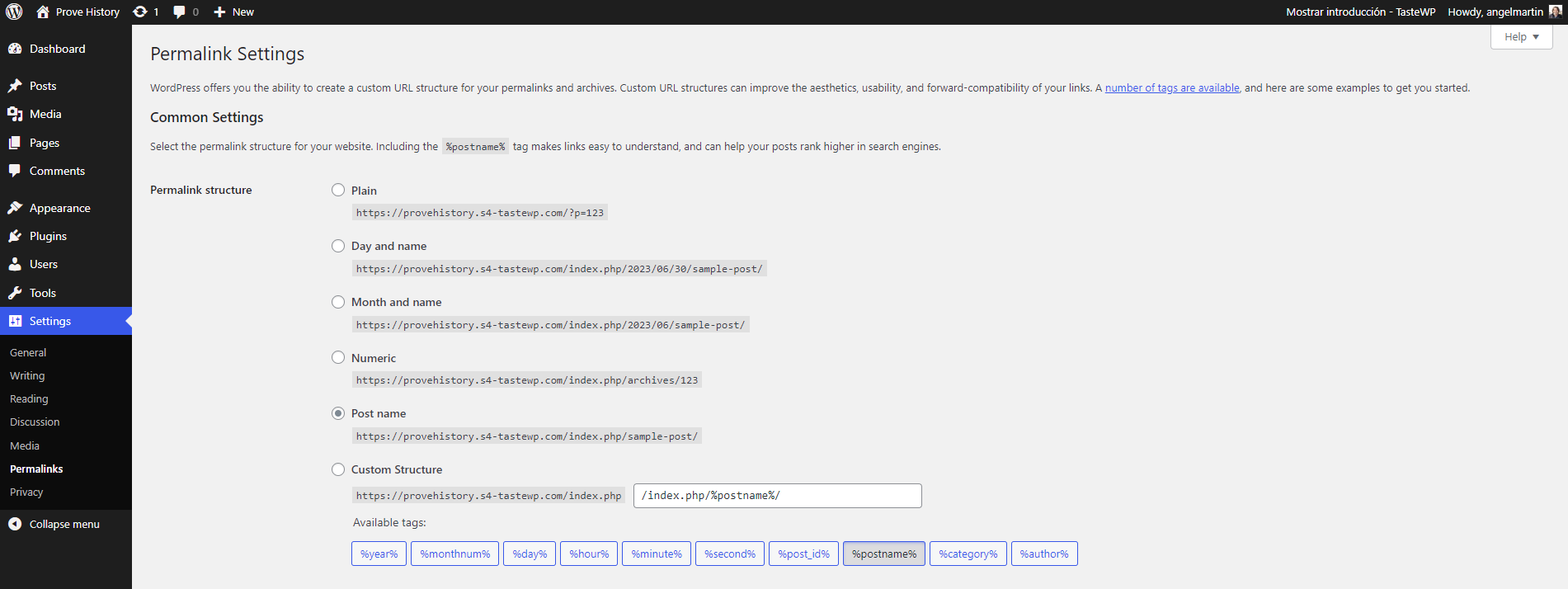Click the Collapse menu arrow icon

coord(15,524)
